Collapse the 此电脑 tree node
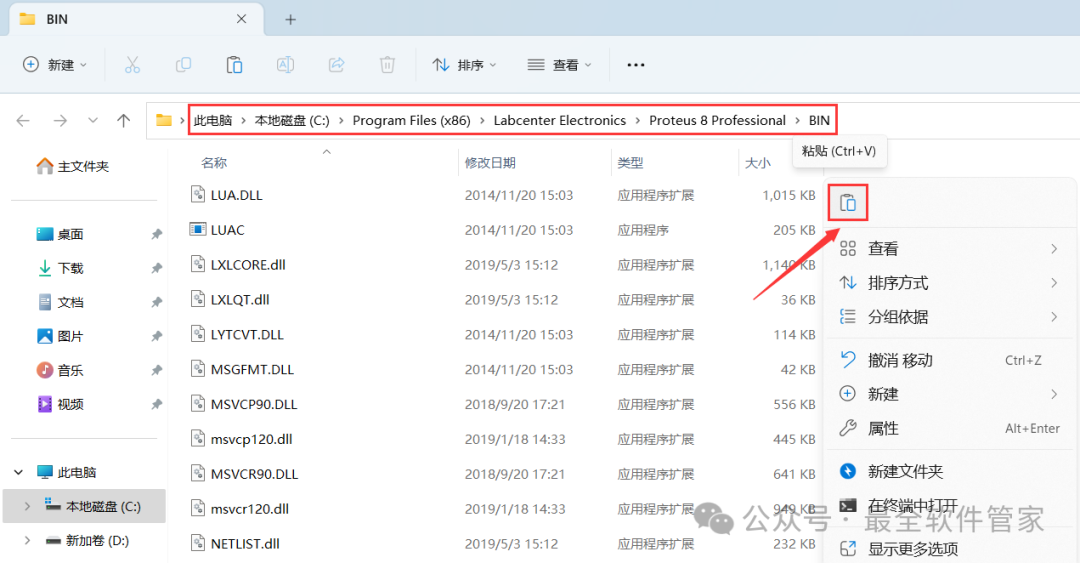 pos(19,472)
